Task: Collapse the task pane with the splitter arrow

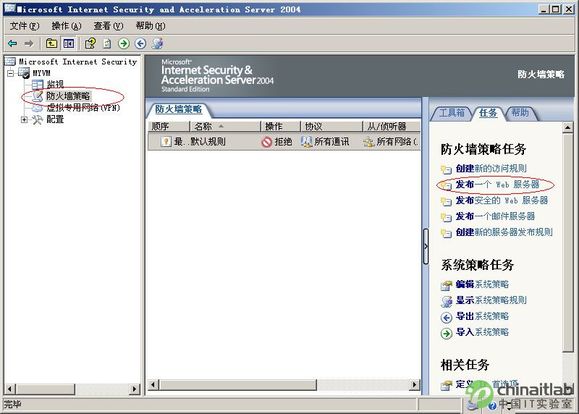Action: (426, 246)
